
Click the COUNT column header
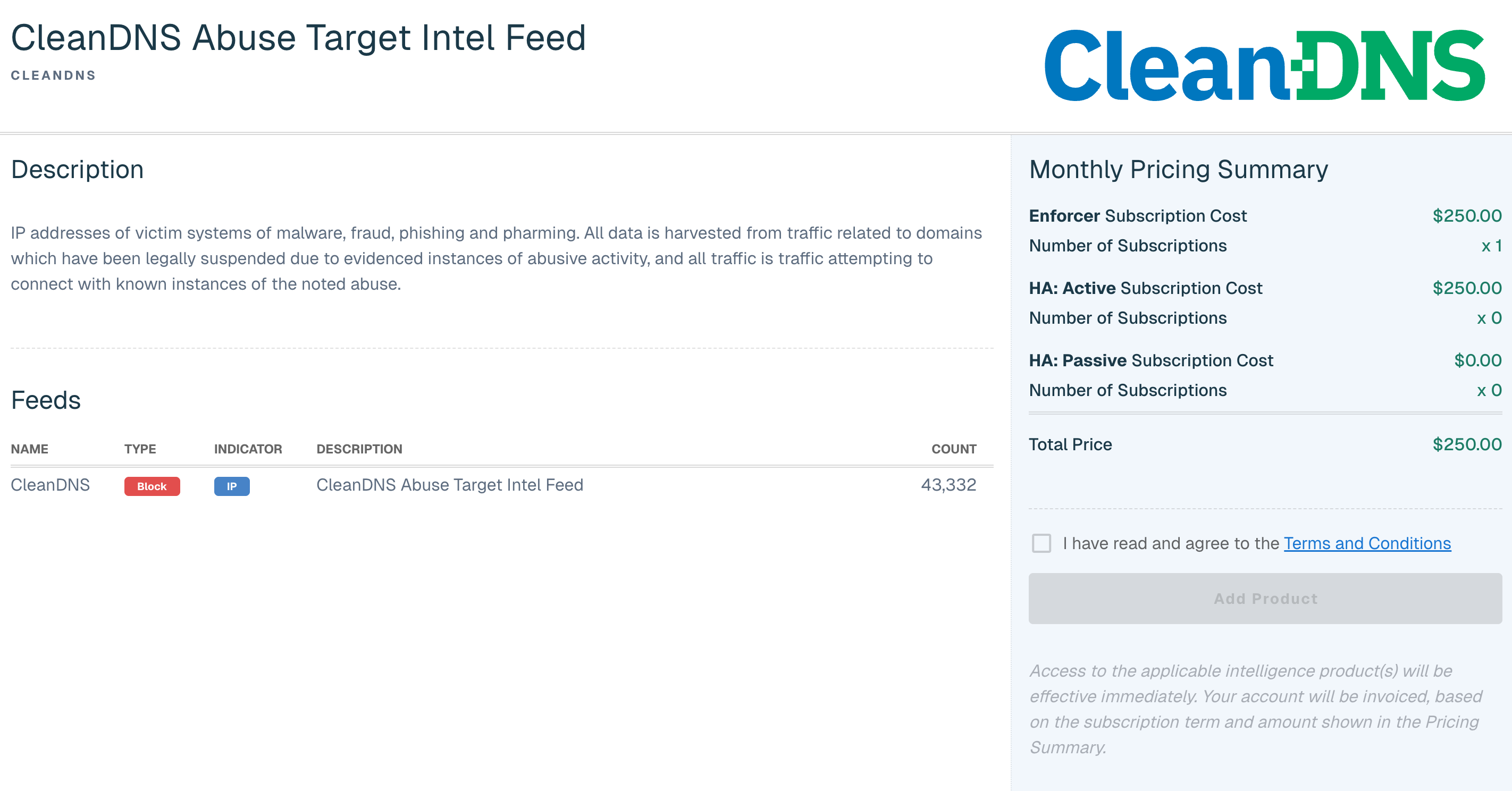click(954, 449)
